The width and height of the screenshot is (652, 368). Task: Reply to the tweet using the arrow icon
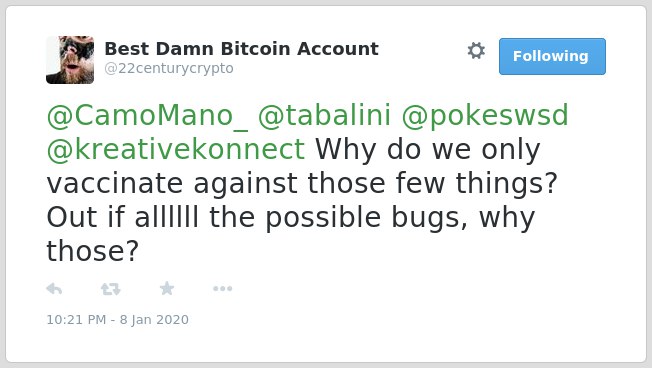pyautogui.click(x=54, y=289)
